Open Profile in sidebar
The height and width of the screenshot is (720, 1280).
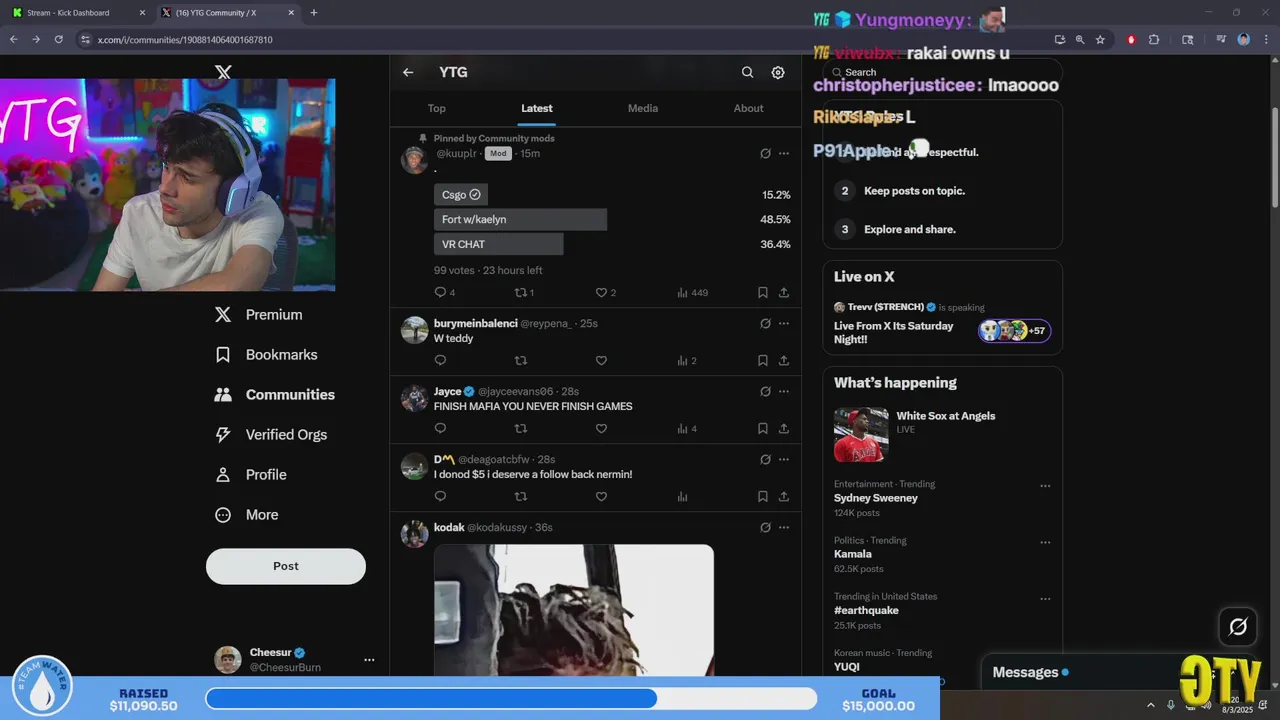point(251,474)
